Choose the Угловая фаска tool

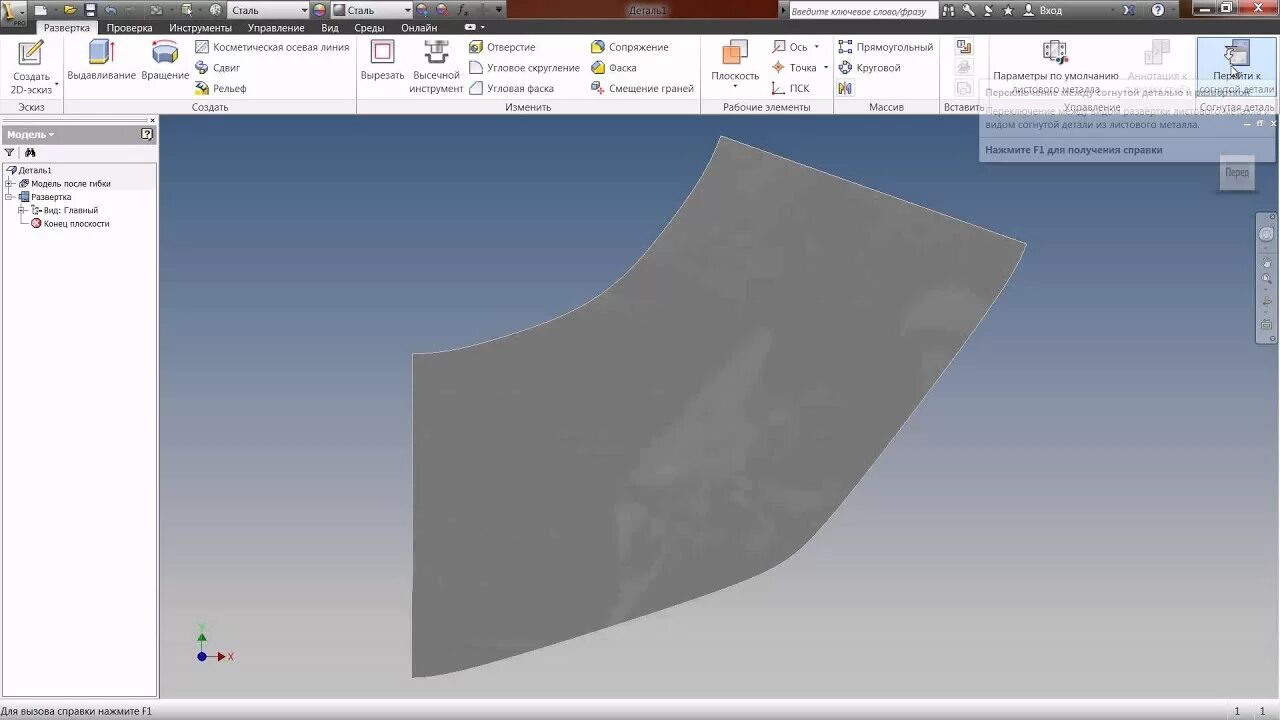pyautogui.click(x=511, y=88)
